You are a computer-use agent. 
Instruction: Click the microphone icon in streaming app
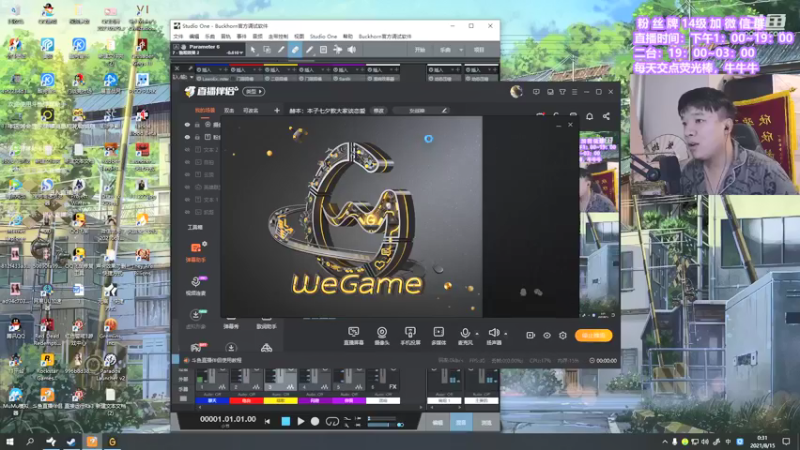pos(465,333)
